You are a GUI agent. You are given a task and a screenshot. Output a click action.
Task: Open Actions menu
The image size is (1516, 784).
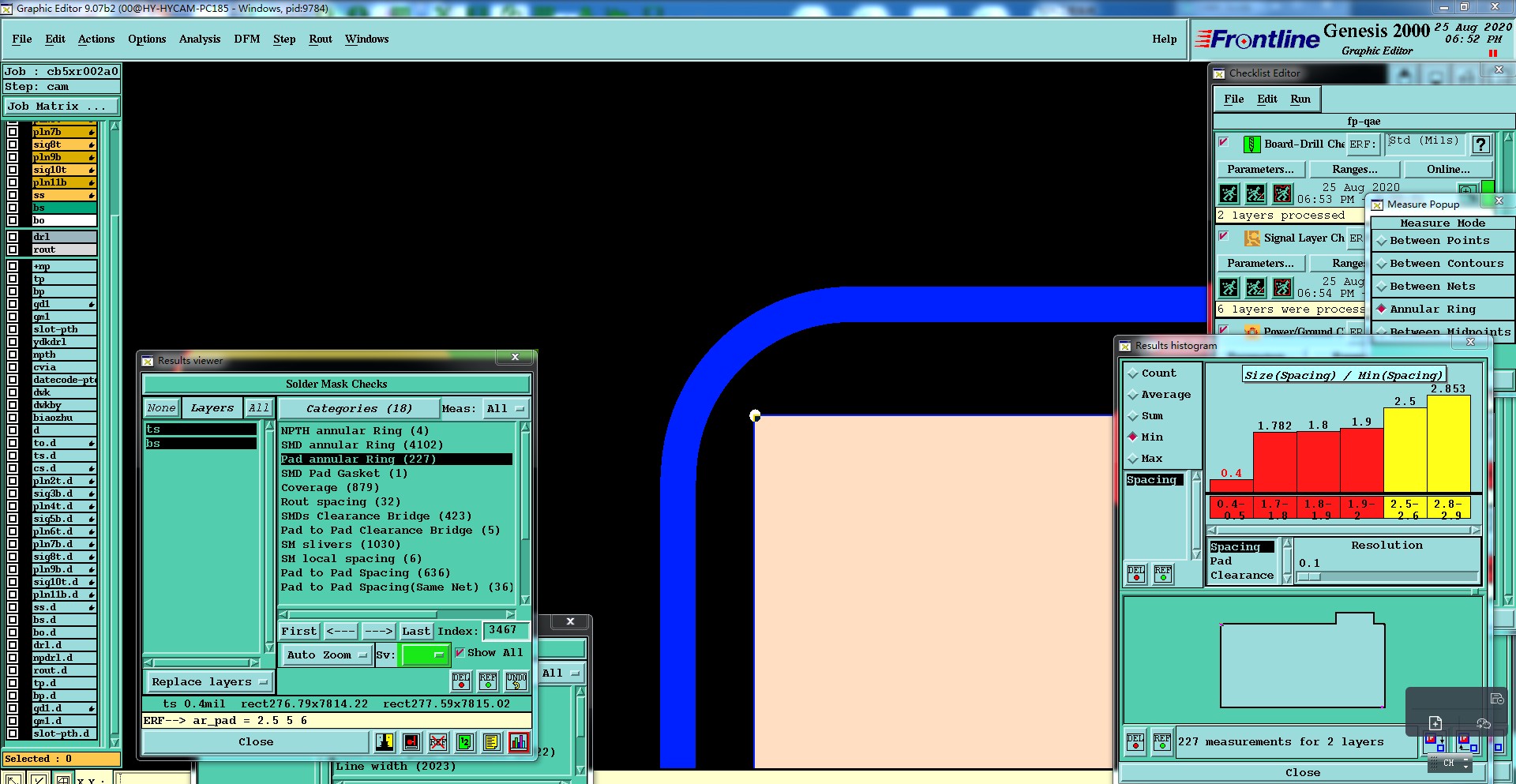coord(96,39)
